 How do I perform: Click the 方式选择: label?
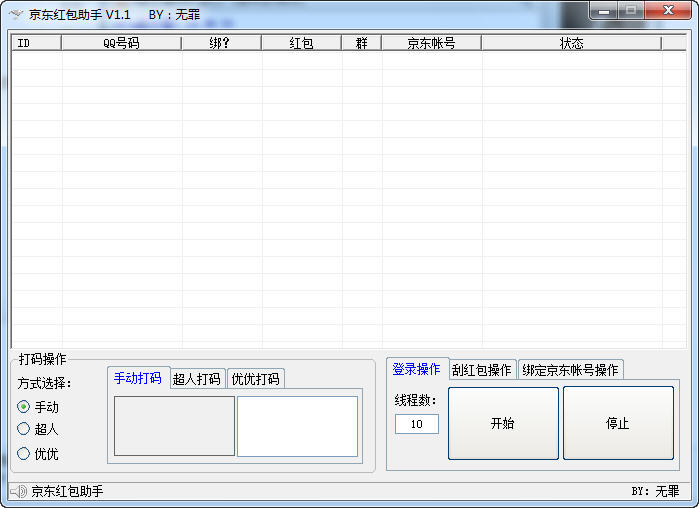45,383
